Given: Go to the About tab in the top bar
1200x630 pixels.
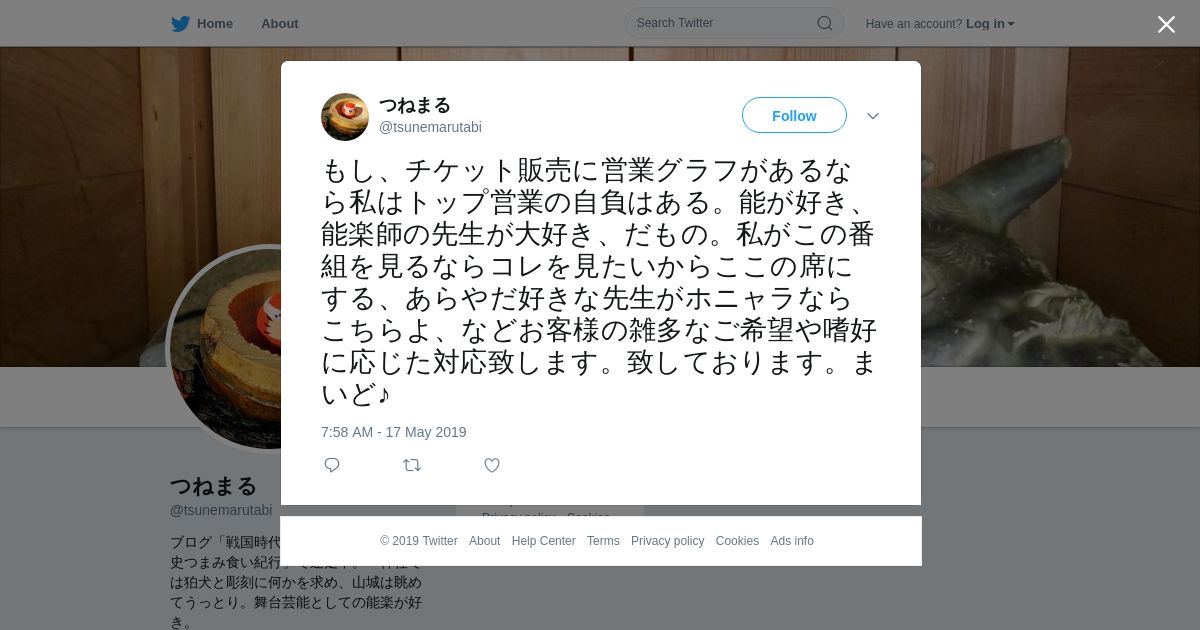Looking at the screenshot, I should (x=279, y=24).
